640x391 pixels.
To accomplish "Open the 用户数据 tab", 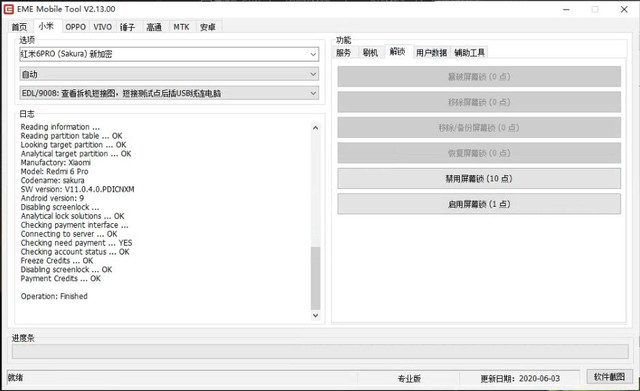I will tap(431, 52).
